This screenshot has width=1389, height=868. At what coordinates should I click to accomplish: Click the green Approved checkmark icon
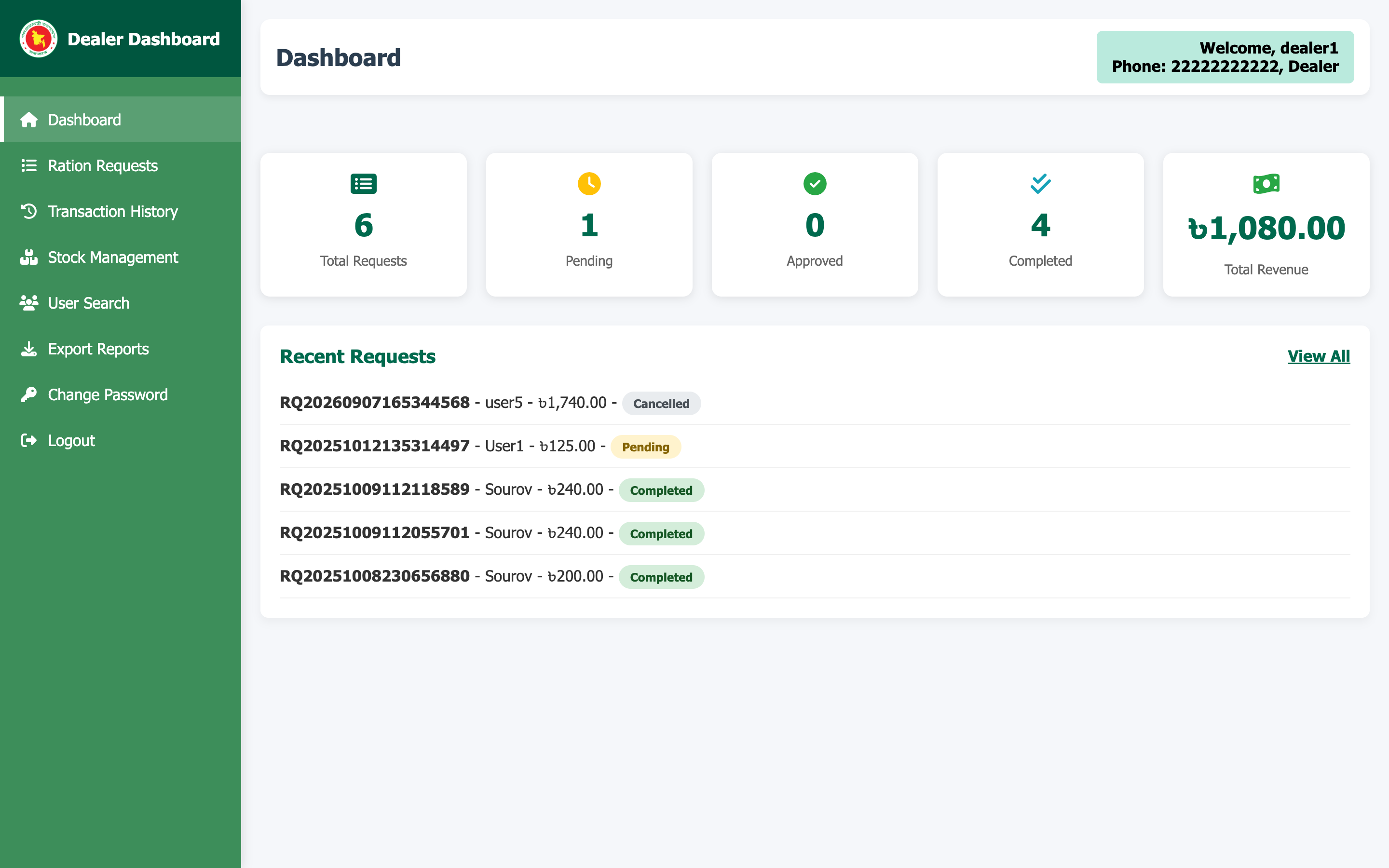click(x=815, y=184)
